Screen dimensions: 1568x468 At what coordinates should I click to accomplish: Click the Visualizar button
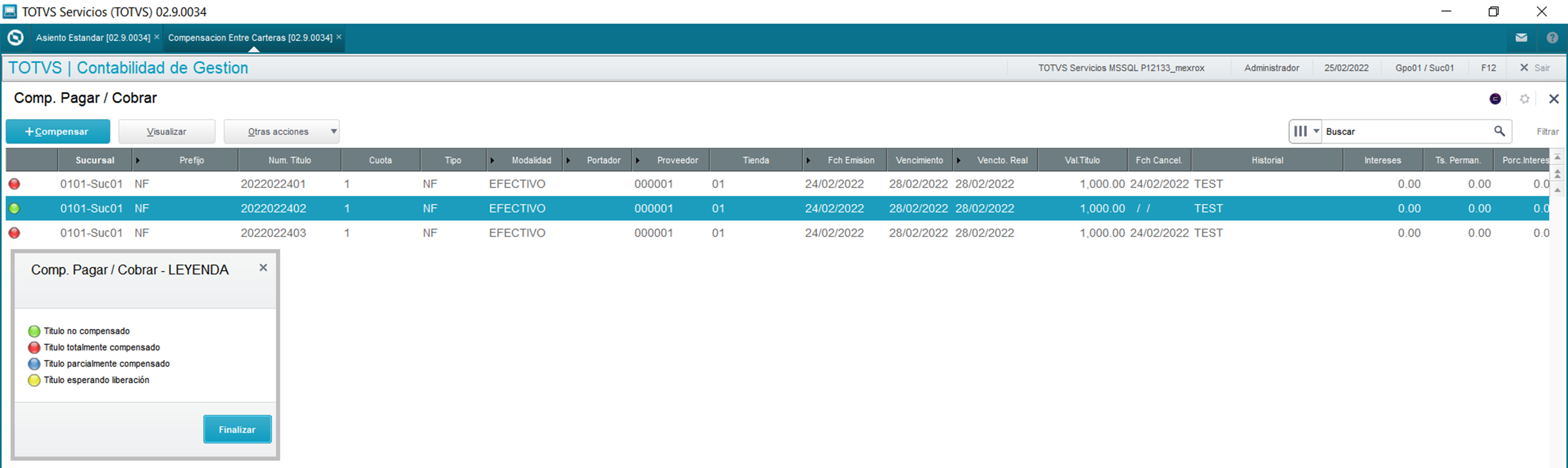pos(167,131)
